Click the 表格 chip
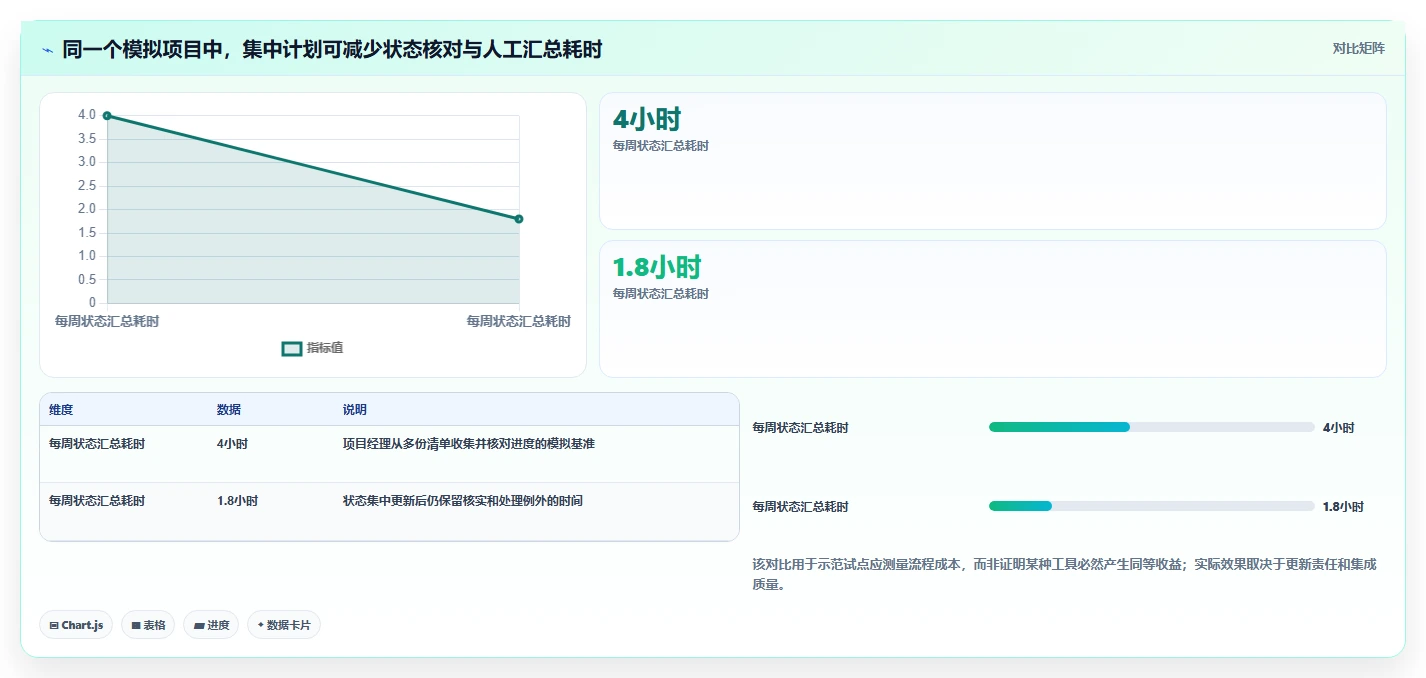Screen dimensions: 1426x678 pyautogui.click(x=148, y=625)
